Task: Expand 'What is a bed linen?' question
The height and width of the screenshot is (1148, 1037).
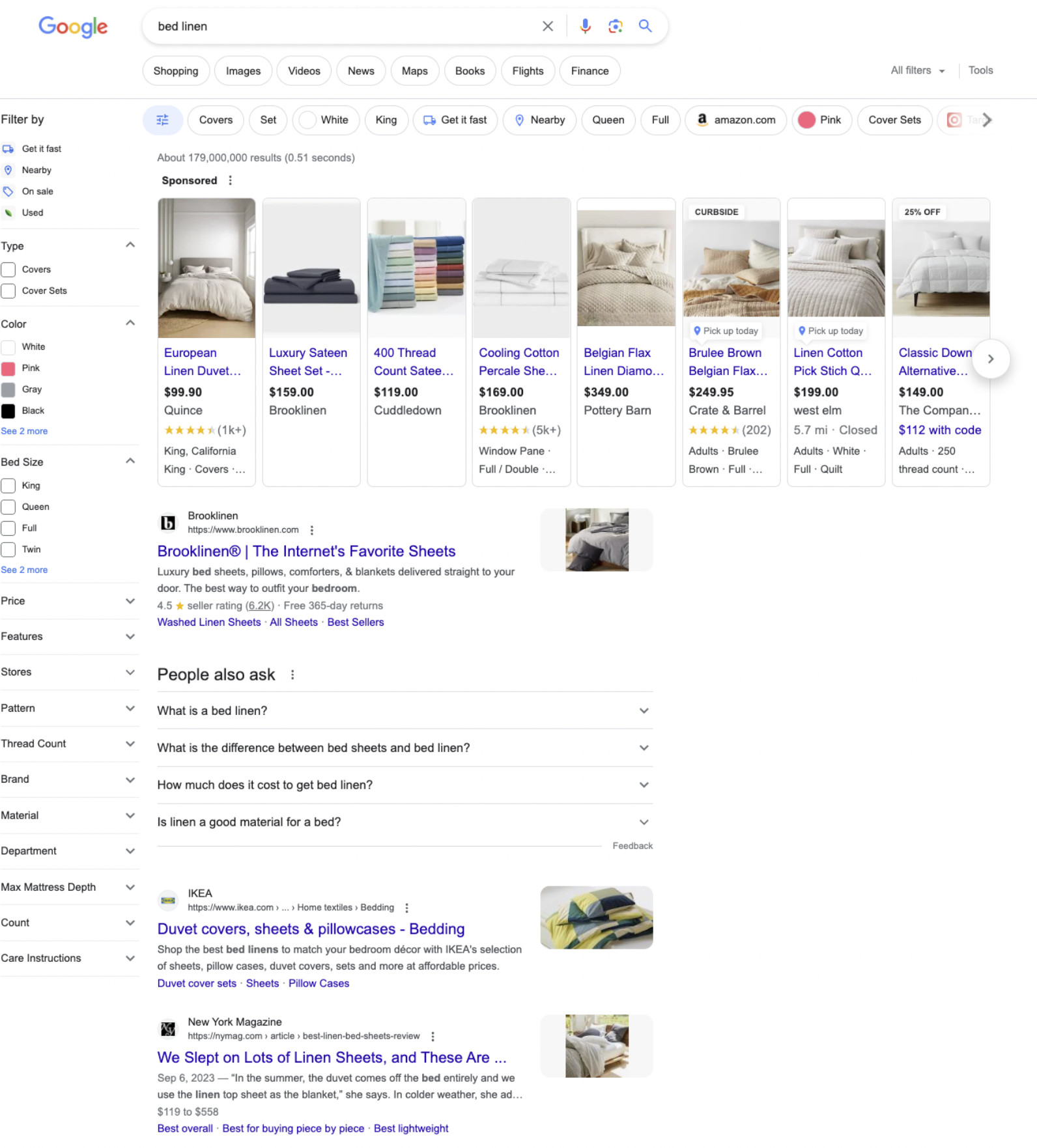Action: coord(405,710)
